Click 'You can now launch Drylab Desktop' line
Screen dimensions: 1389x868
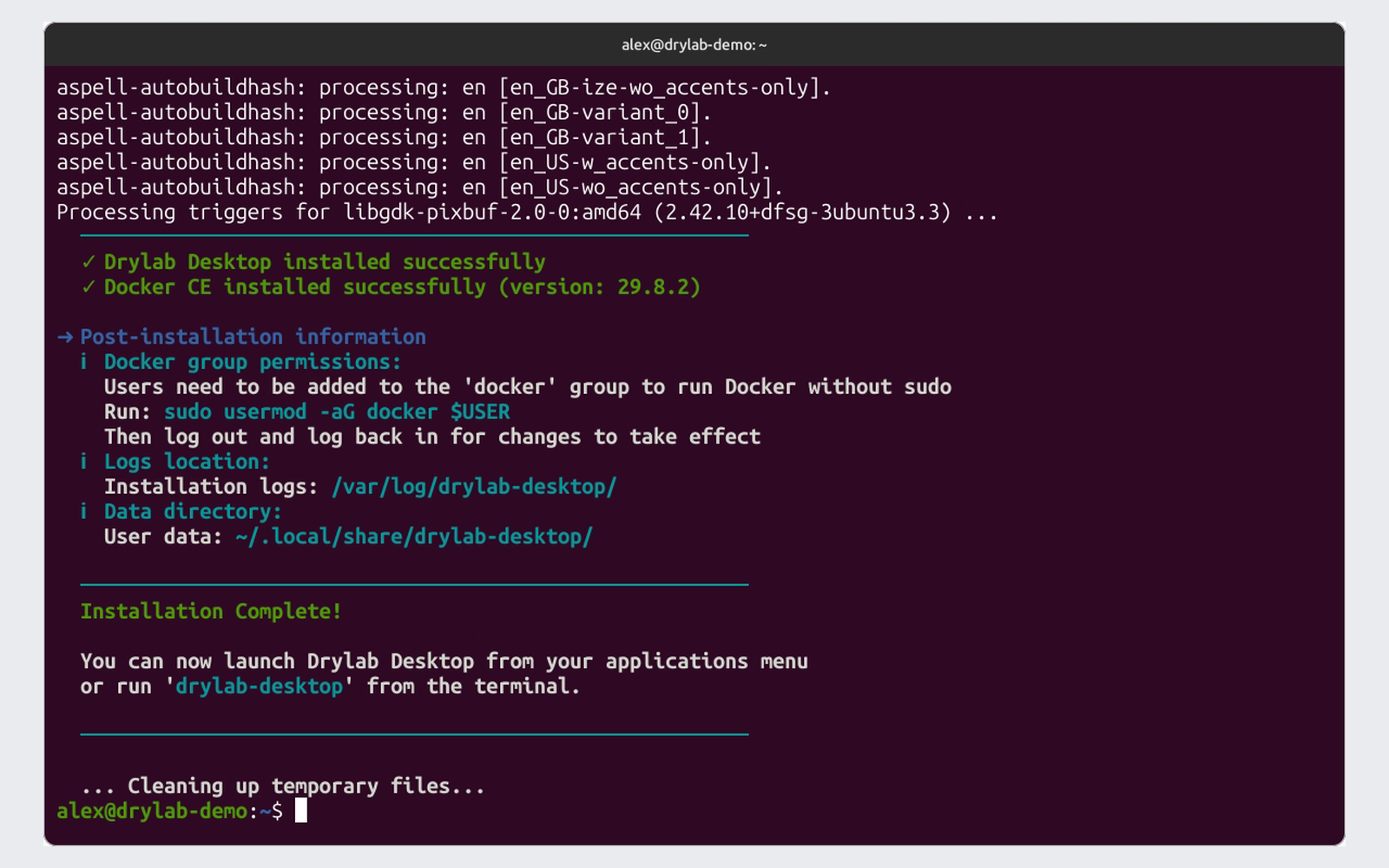click(x=444, y=661)
